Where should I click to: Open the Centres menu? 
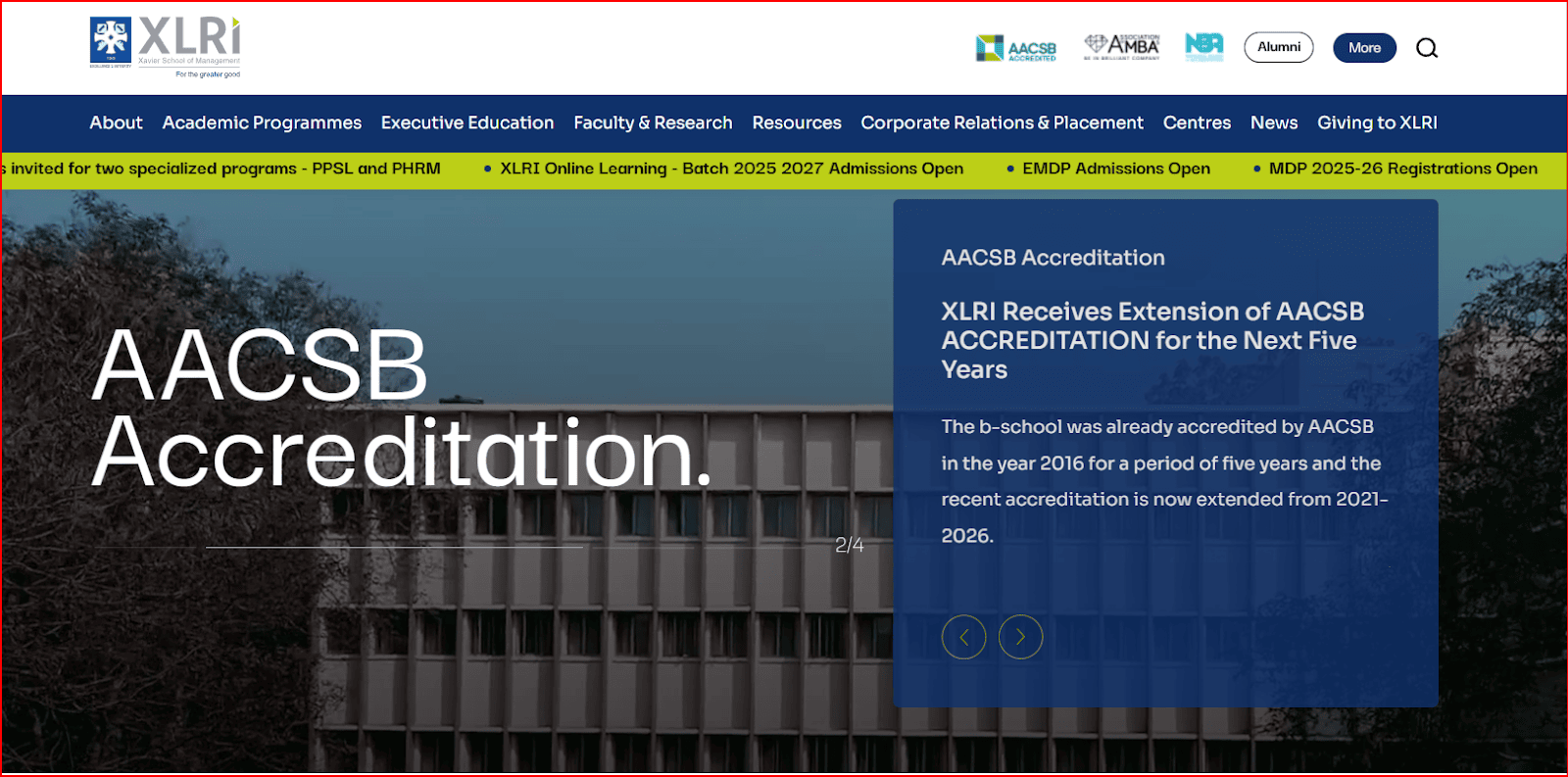pos(1197,122)
